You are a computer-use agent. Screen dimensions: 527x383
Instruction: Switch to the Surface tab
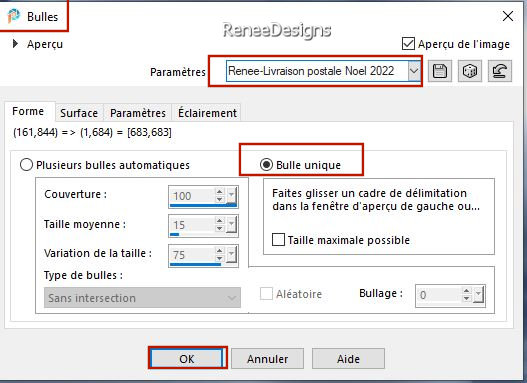[x=79, y=113]
